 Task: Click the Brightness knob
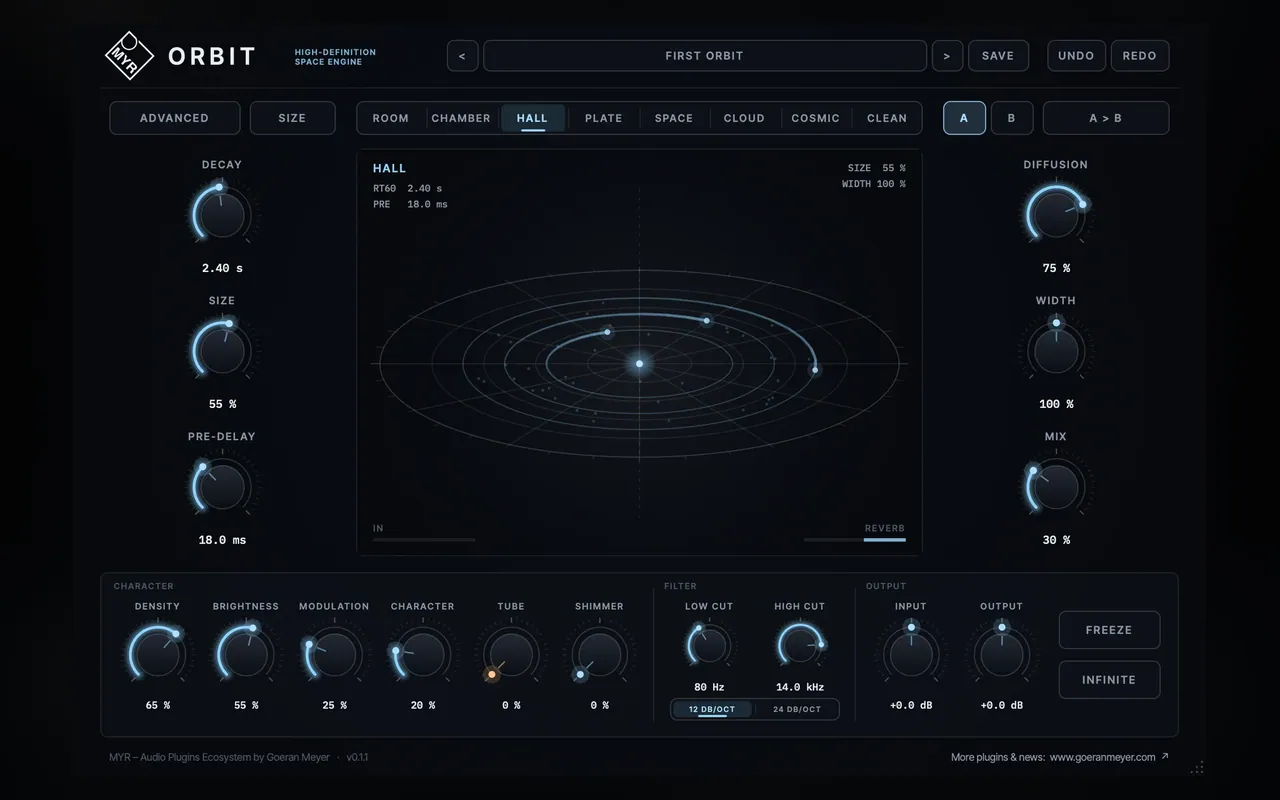[x=246, y=654]
